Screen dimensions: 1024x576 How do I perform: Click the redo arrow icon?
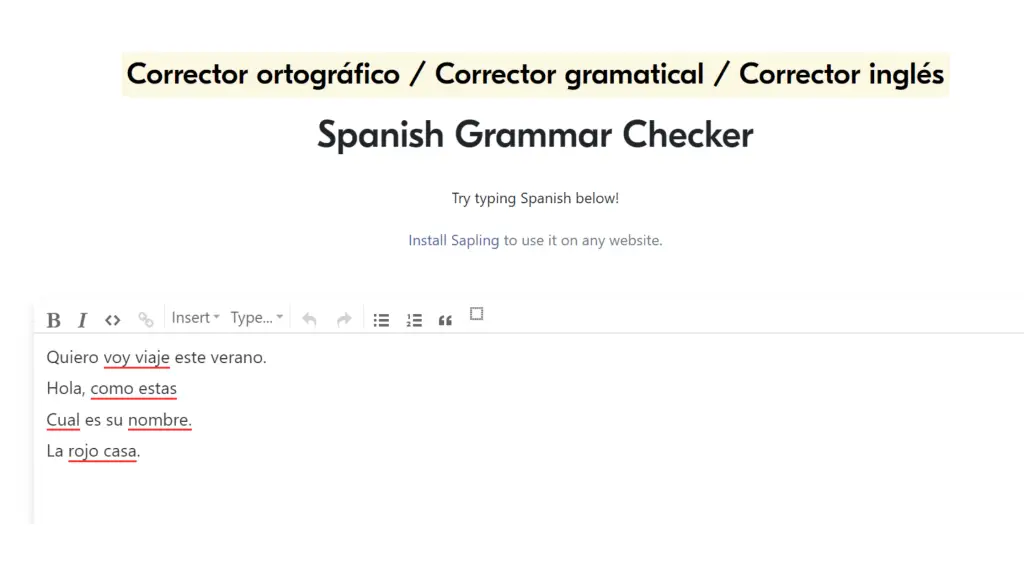click(x=343, y=319)
